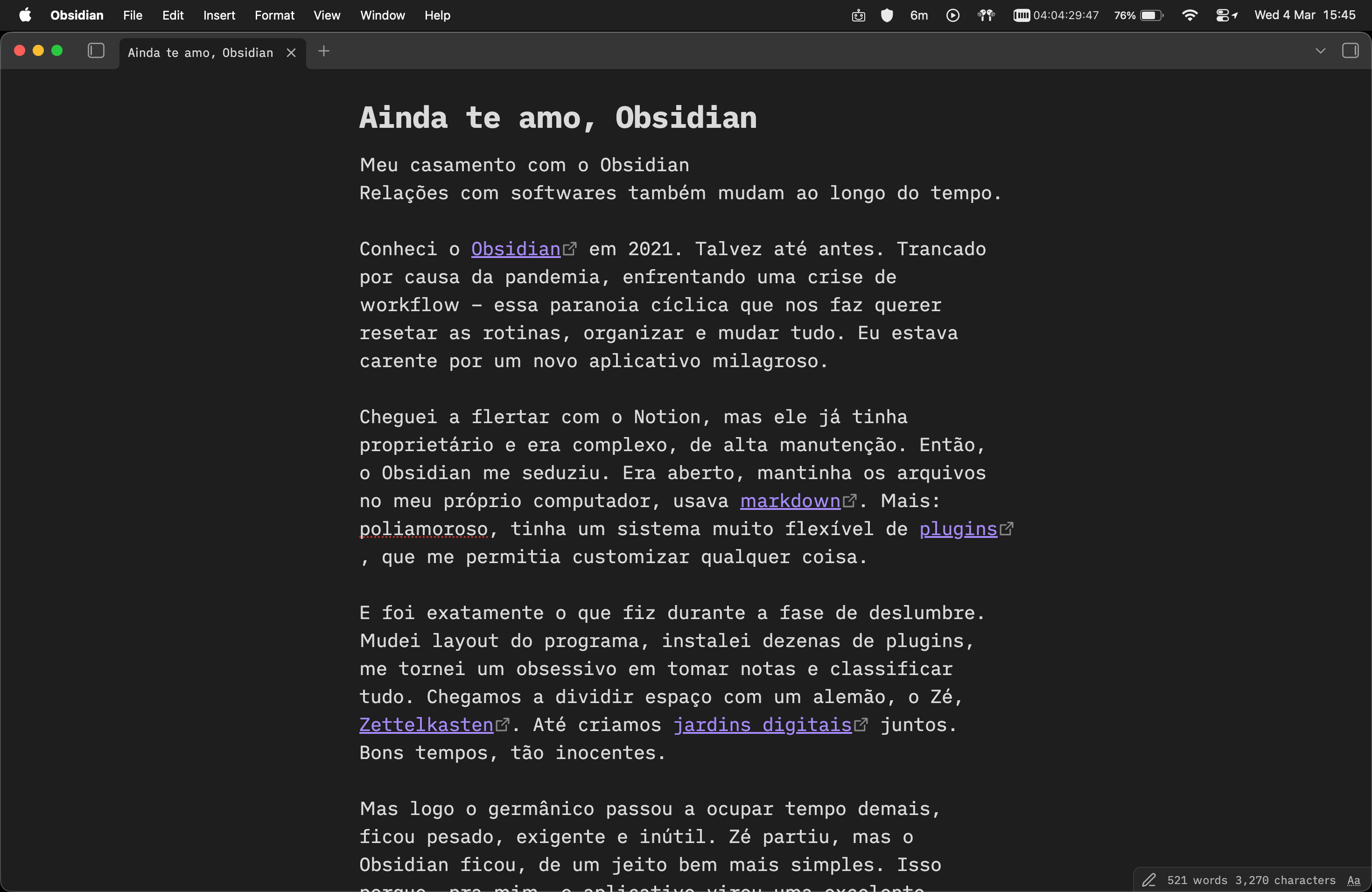The image size is (1372, 892).
Task: Toggle the right sidebar panel icon
Action: point(1350,51)
